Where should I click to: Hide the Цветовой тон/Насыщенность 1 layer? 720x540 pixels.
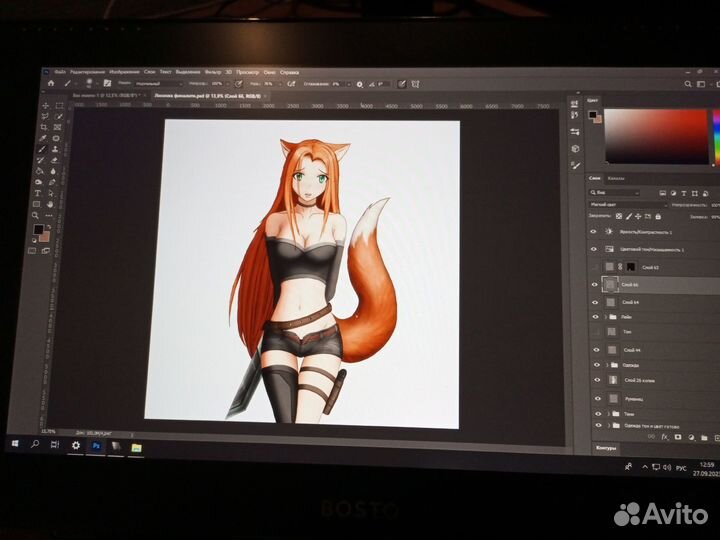click(x=593, y=249)
